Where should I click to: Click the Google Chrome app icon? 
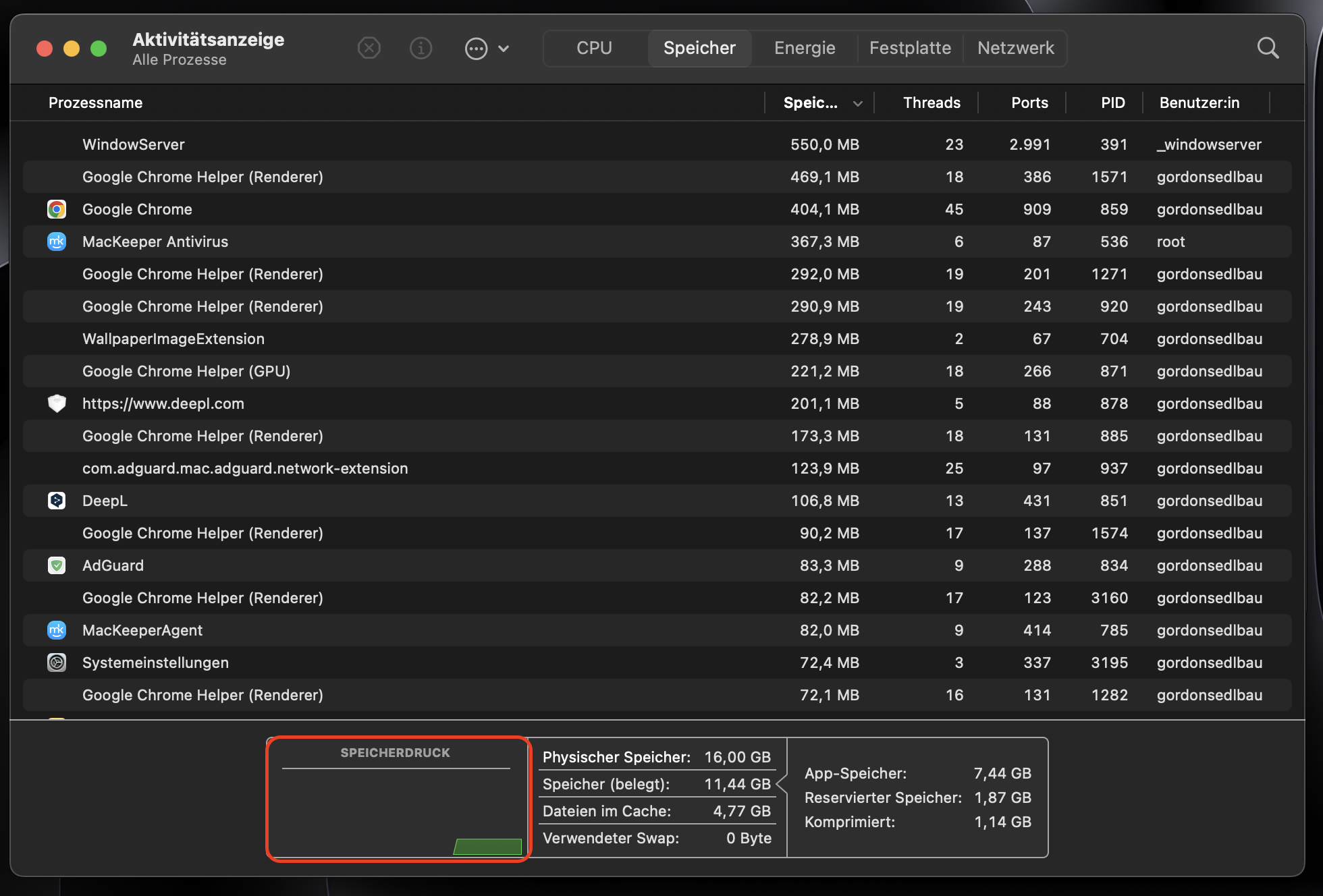(x=57, y=209)
